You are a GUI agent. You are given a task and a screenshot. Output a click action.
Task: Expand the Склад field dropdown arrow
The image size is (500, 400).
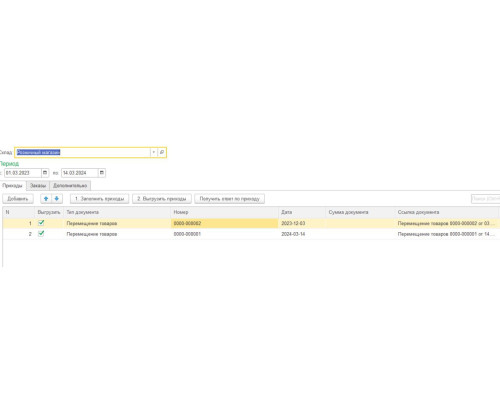tap(154, 152)
